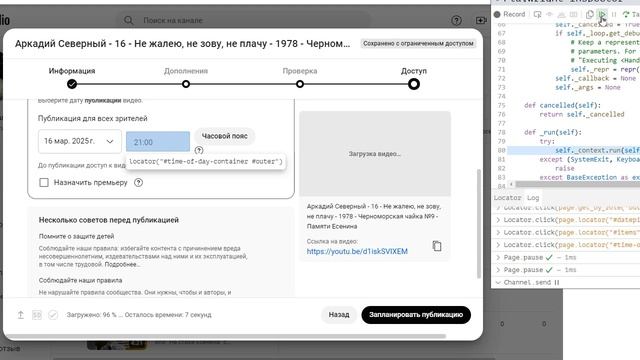This screenshot has height=360, width=640.
Task: Click the Запланировать публикацию button
Action: pos(416,315)
